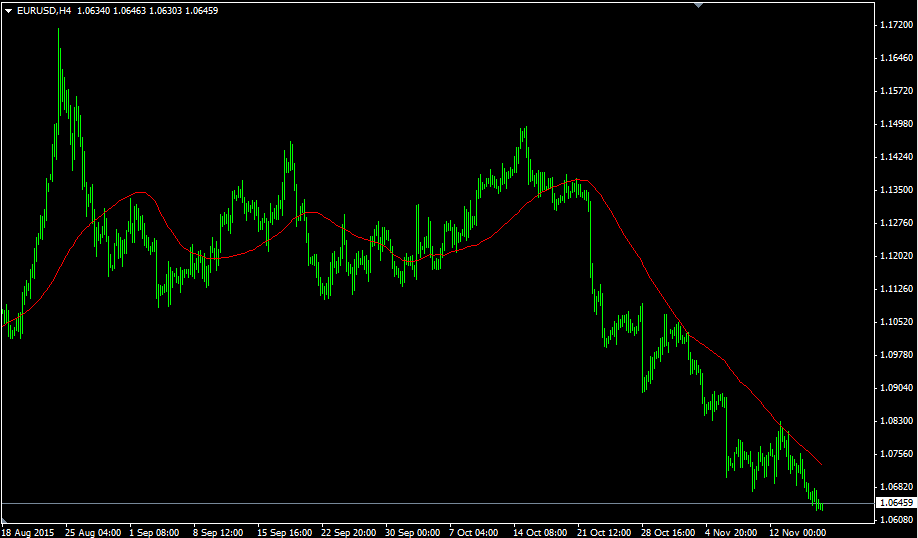Click the 1.12020 price axis label

[896, 255]
